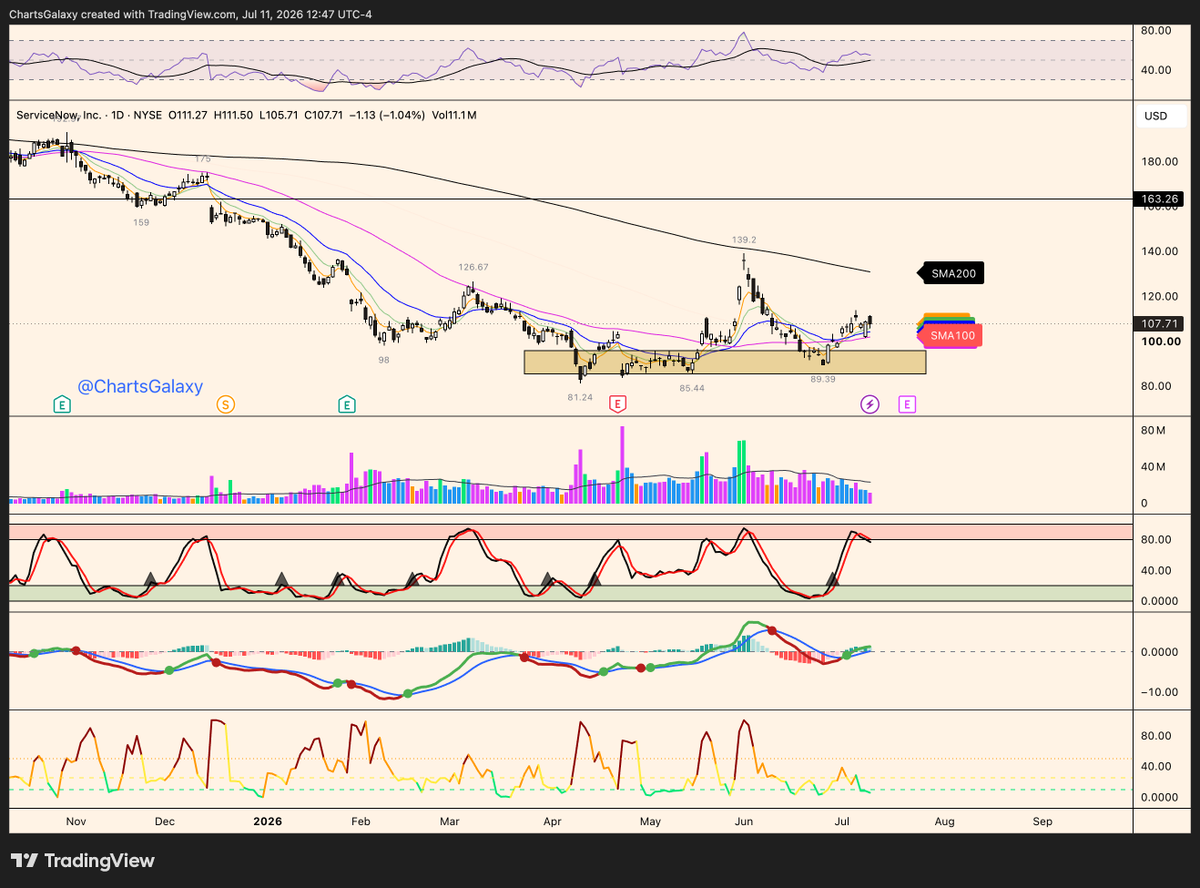
Task: Click the Dec label on time axis
Action: click(165, 822)
